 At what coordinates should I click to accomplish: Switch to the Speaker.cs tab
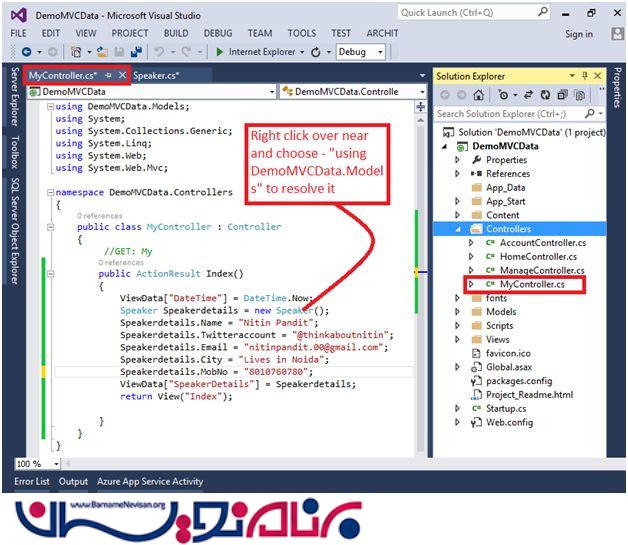[155, 75]
